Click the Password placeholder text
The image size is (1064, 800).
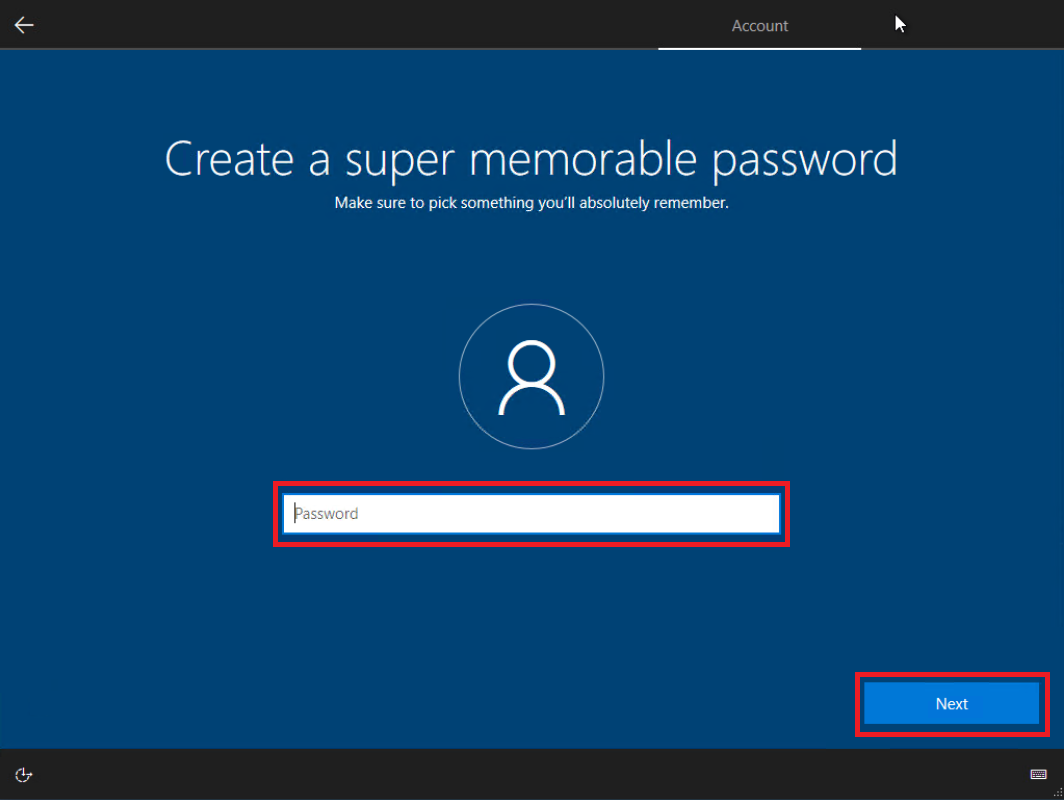pyautogui.click(x=326, y=514)
